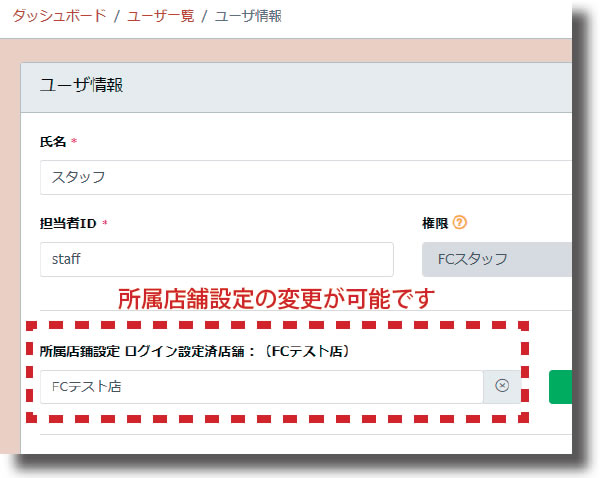The width and height of the screenshot is (600, 478).
Task: Go to ユーザ一覧 in the breadcrumb
Action: [x=161, y=16]
